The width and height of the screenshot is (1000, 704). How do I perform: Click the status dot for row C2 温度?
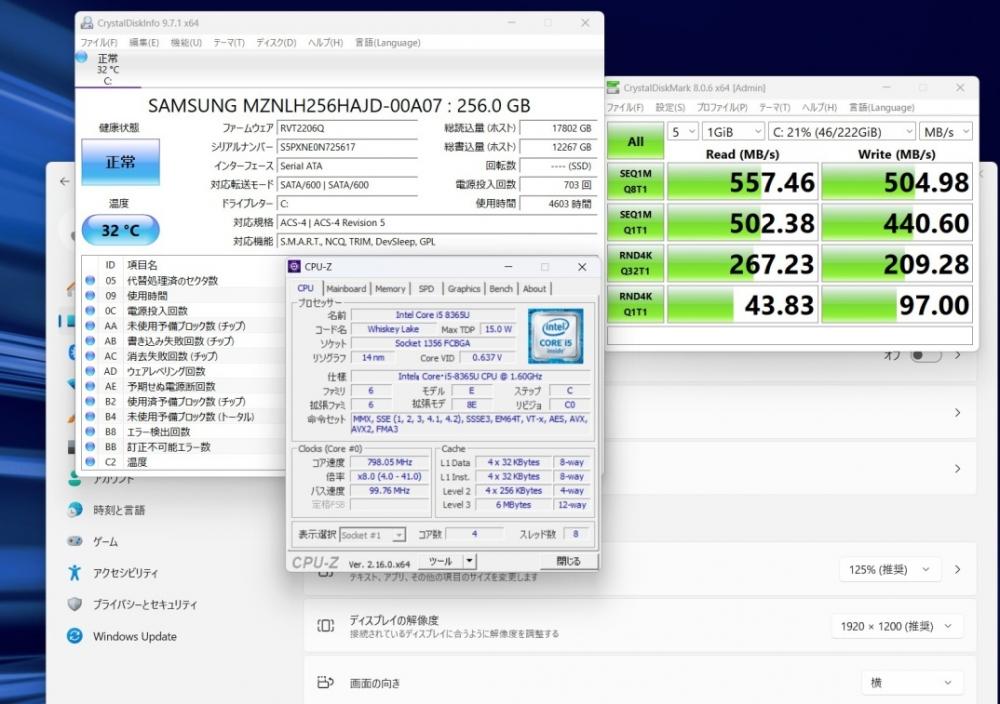coord(90,462)
